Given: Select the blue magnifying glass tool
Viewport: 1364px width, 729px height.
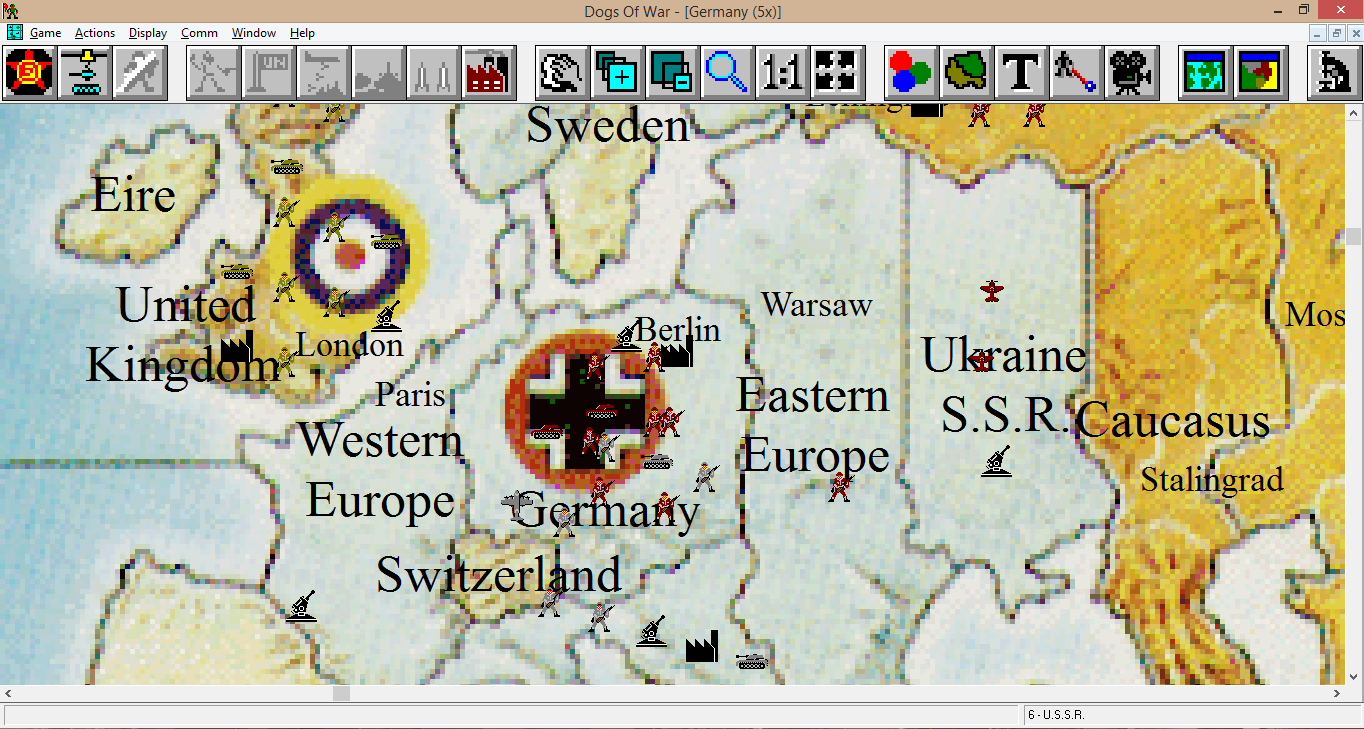Looking at the screenshot, I should (x=728, y=72).
